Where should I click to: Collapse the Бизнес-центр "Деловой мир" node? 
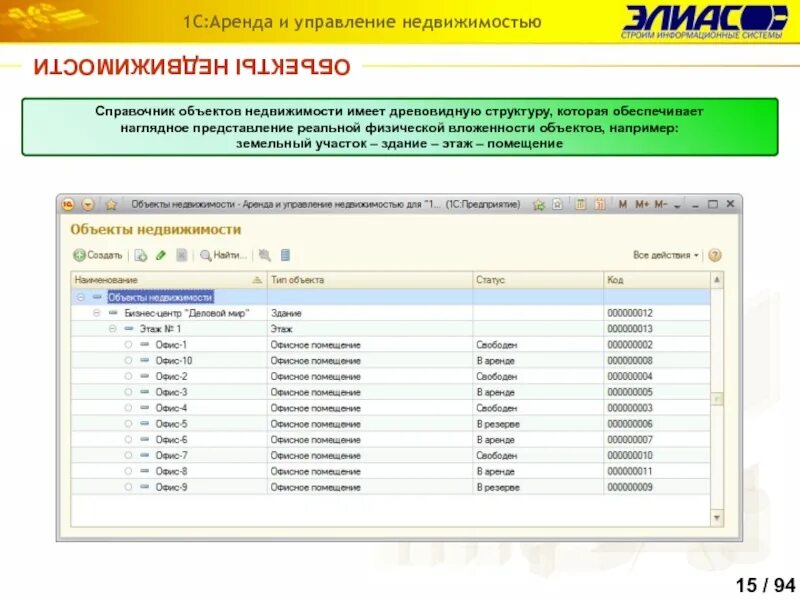coord(97,313)
